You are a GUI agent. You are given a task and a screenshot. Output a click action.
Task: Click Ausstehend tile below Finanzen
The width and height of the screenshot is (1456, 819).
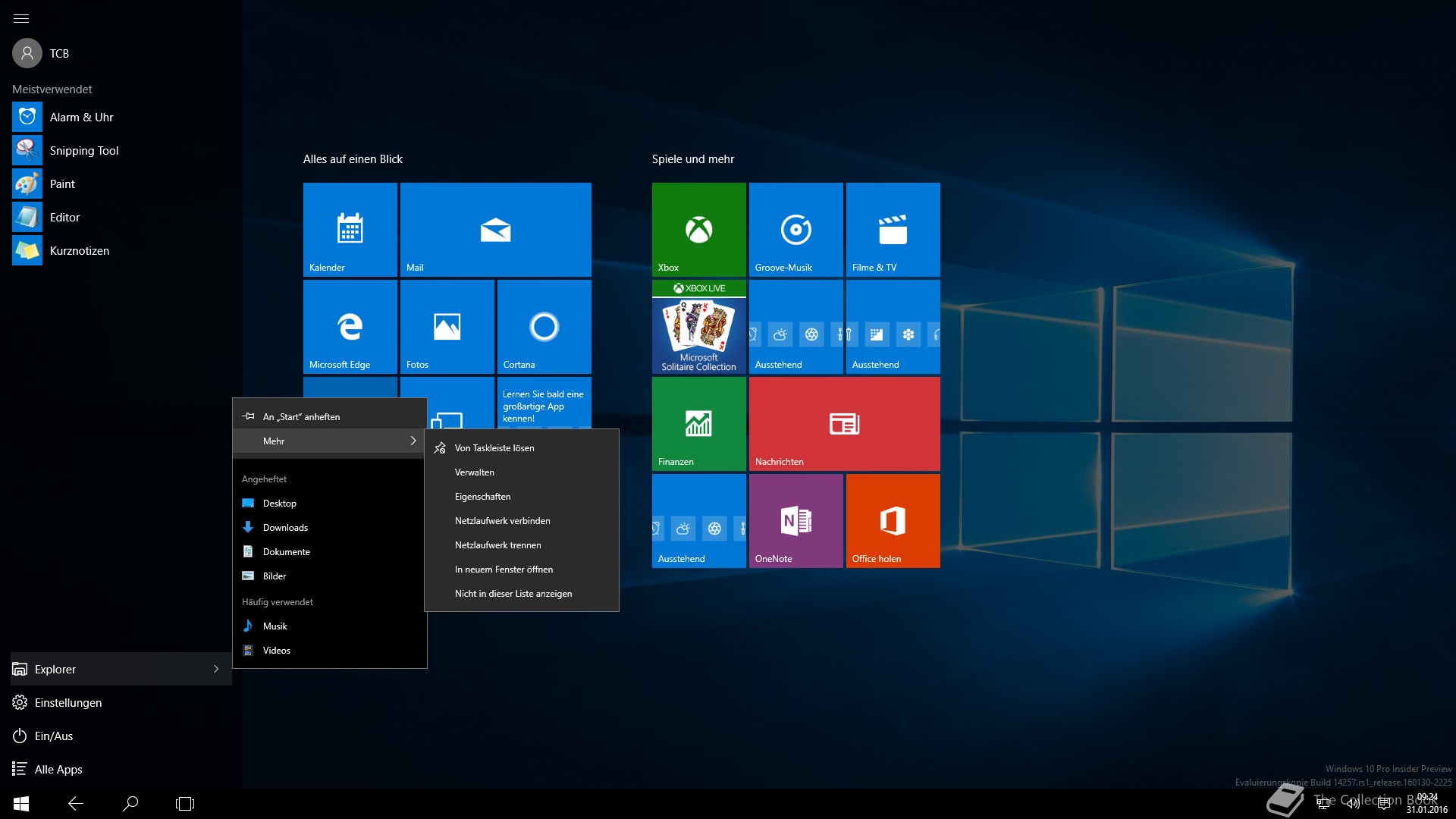(x=699, y=521)
